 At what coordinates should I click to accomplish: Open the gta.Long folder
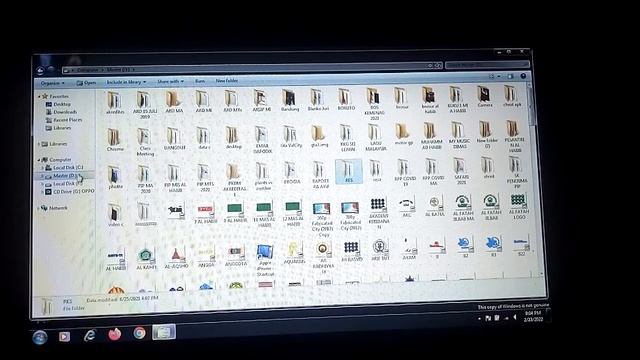320,136
